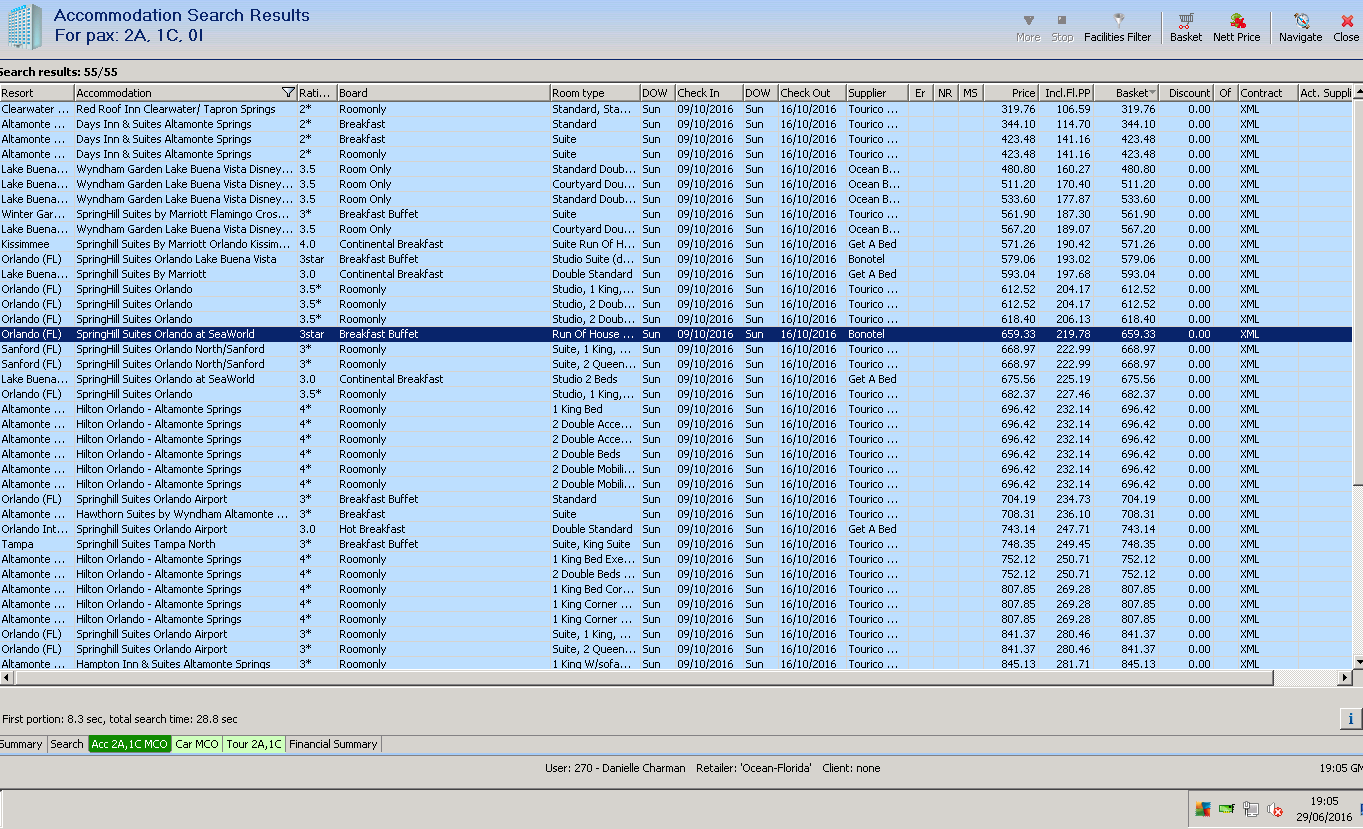Select SpringHill Suites by Marriott Flamingo Crossings row
The width and height of the screenshot is (1363, 829).
point(676,214)
